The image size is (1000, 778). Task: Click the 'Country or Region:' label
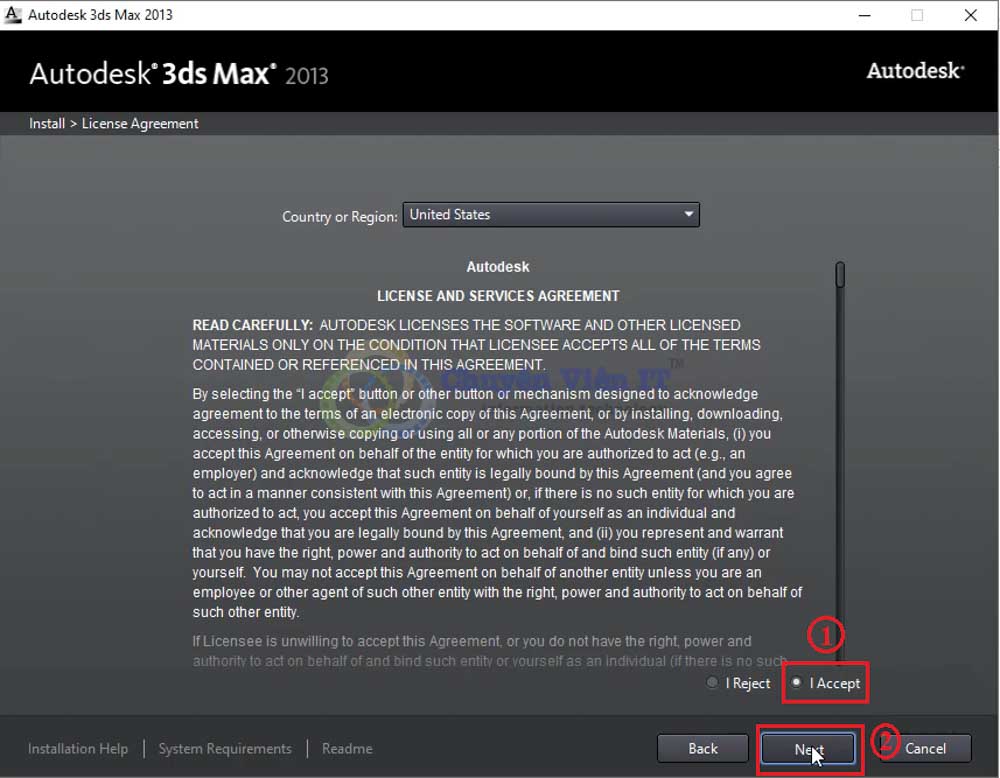(340, 217)
